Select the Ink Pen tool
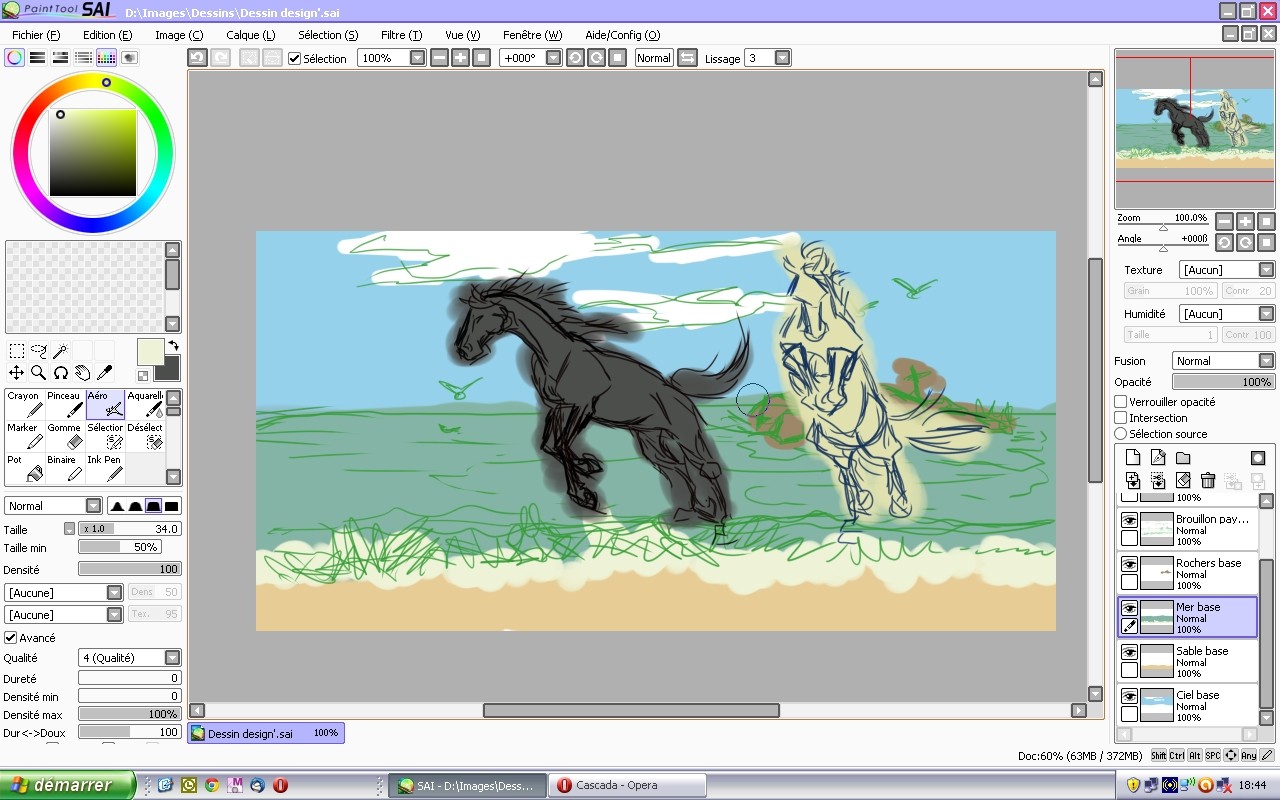 105,468
